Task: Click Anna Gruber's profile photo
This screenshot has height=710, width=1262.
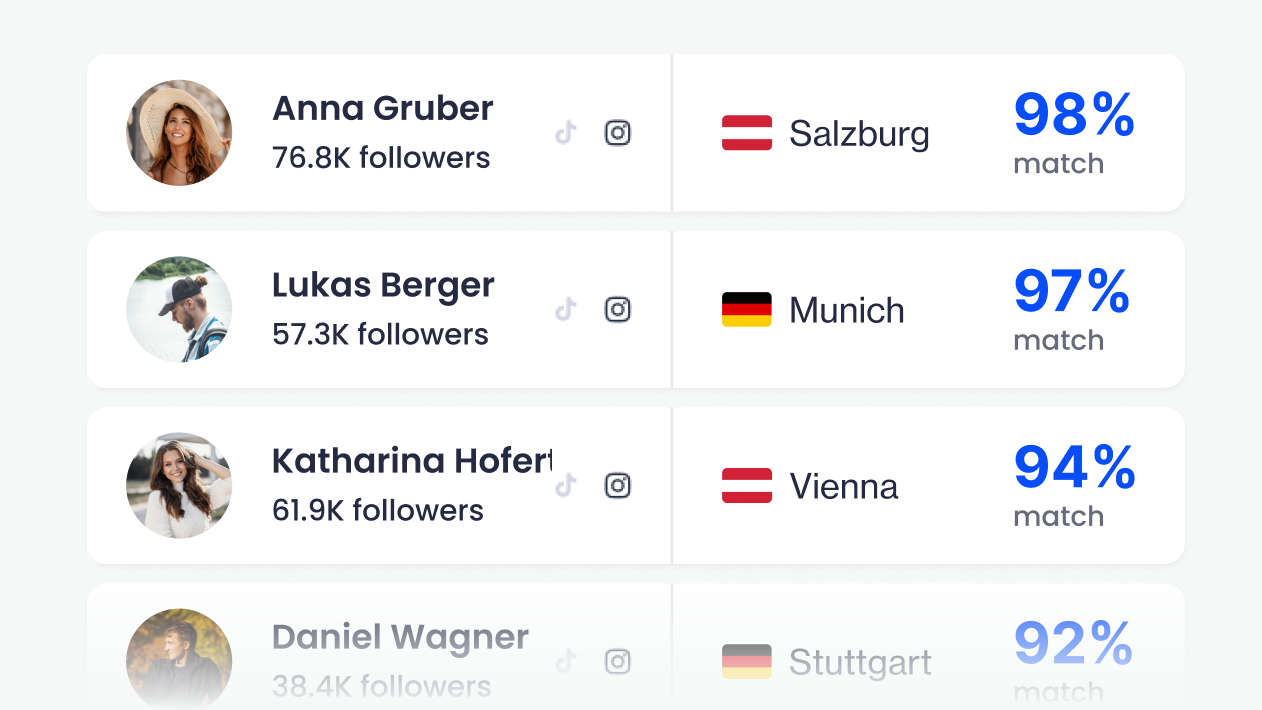Action: (179, 133)
